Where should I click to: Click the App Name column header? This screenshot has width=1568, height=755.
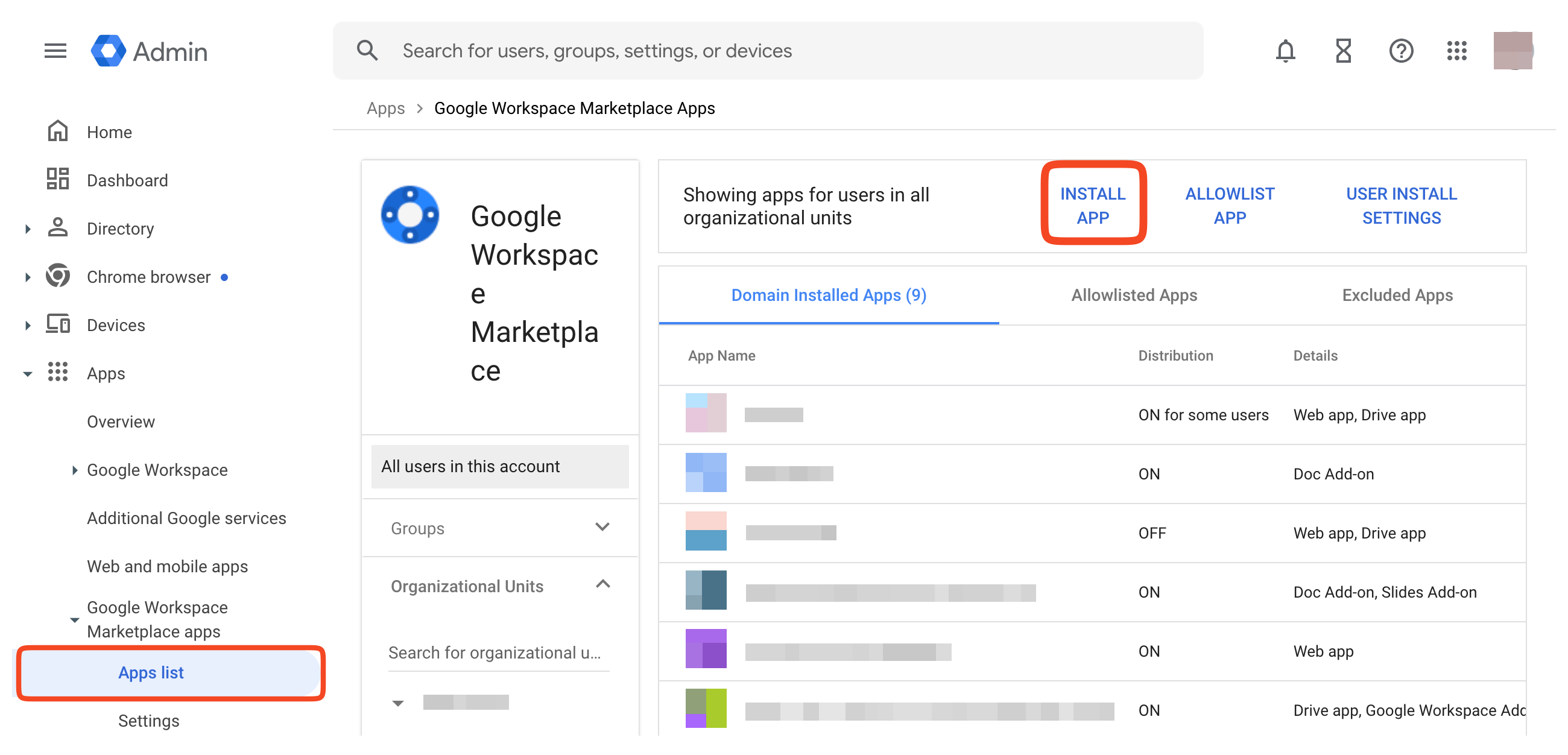point(721,356)
